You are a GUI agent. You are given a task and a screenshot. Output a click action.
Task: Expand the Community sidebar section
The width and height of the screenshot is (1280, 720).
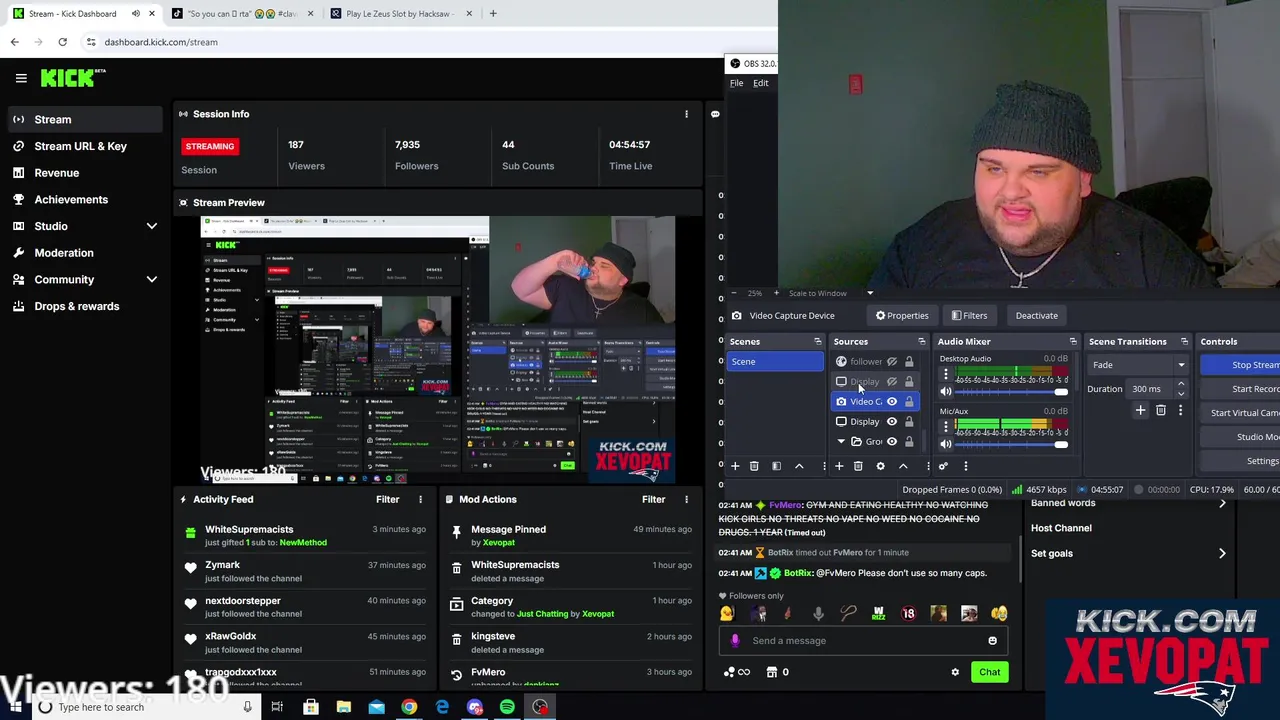pos(152,280)
